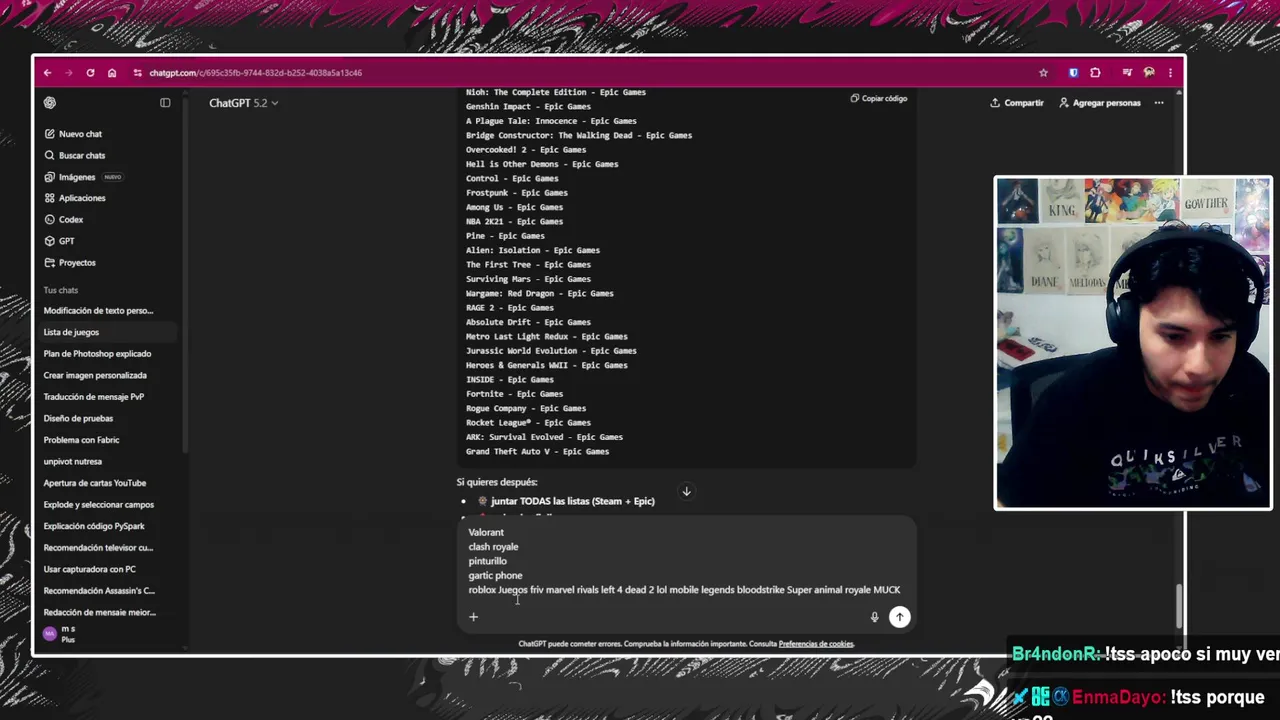Share the conversation with Compartir
Image resolution: width=1280 pixels, height=720 pixels.
(1017, 103)
